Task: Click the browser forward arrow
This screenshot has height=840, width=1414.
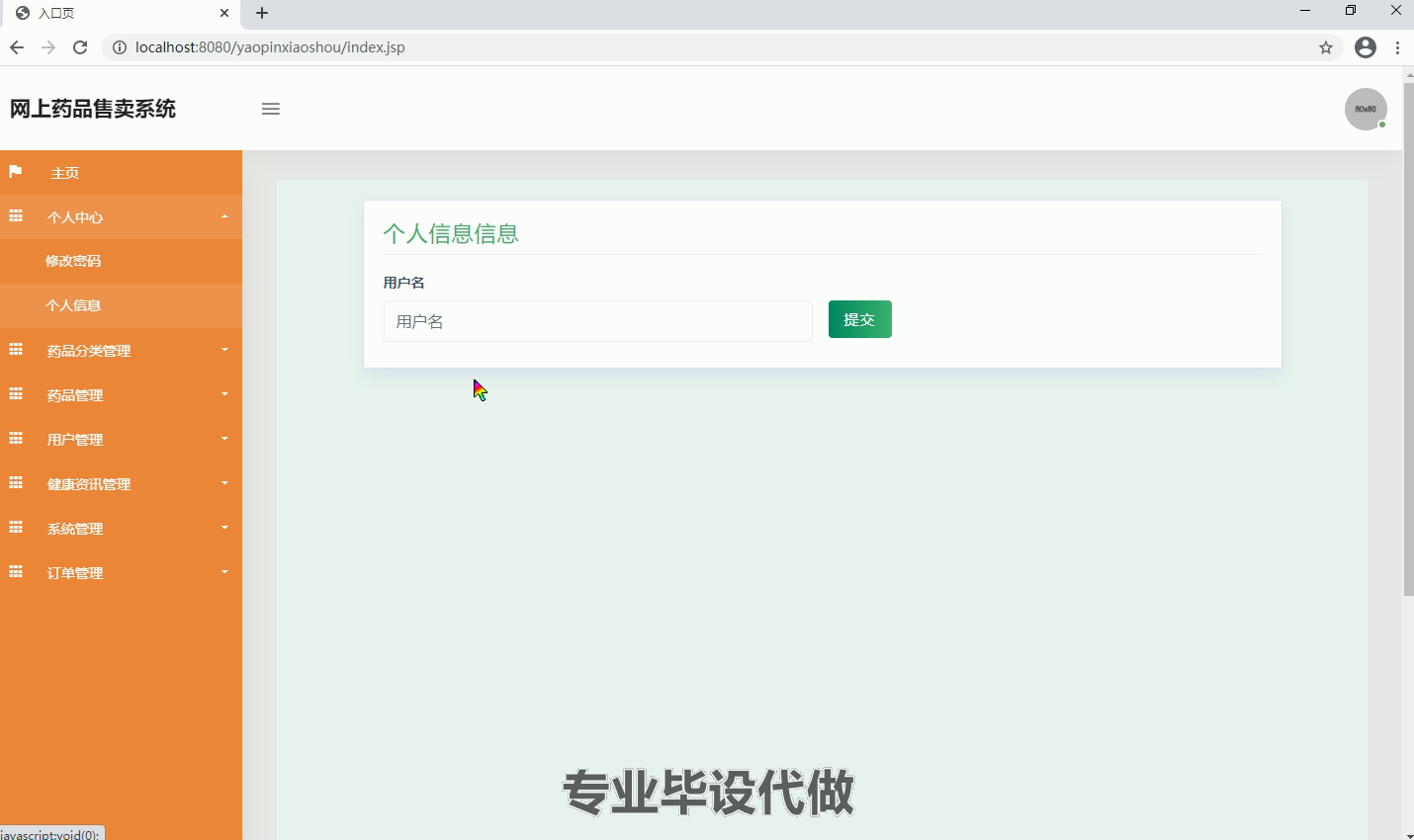Action: [x=48, y=47]
